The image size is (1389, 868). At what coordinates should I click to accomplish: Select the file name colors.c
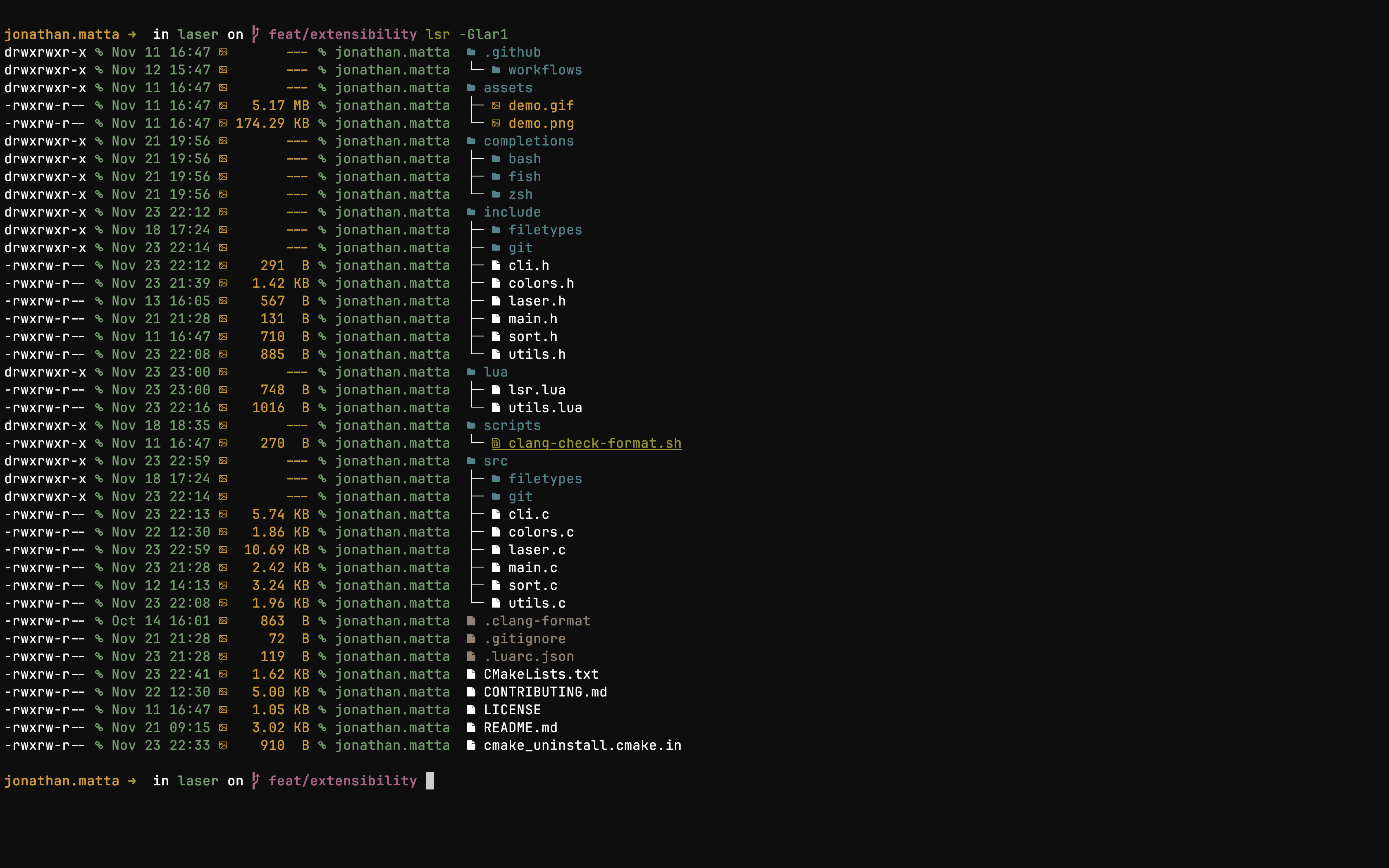tap(541, 532)
